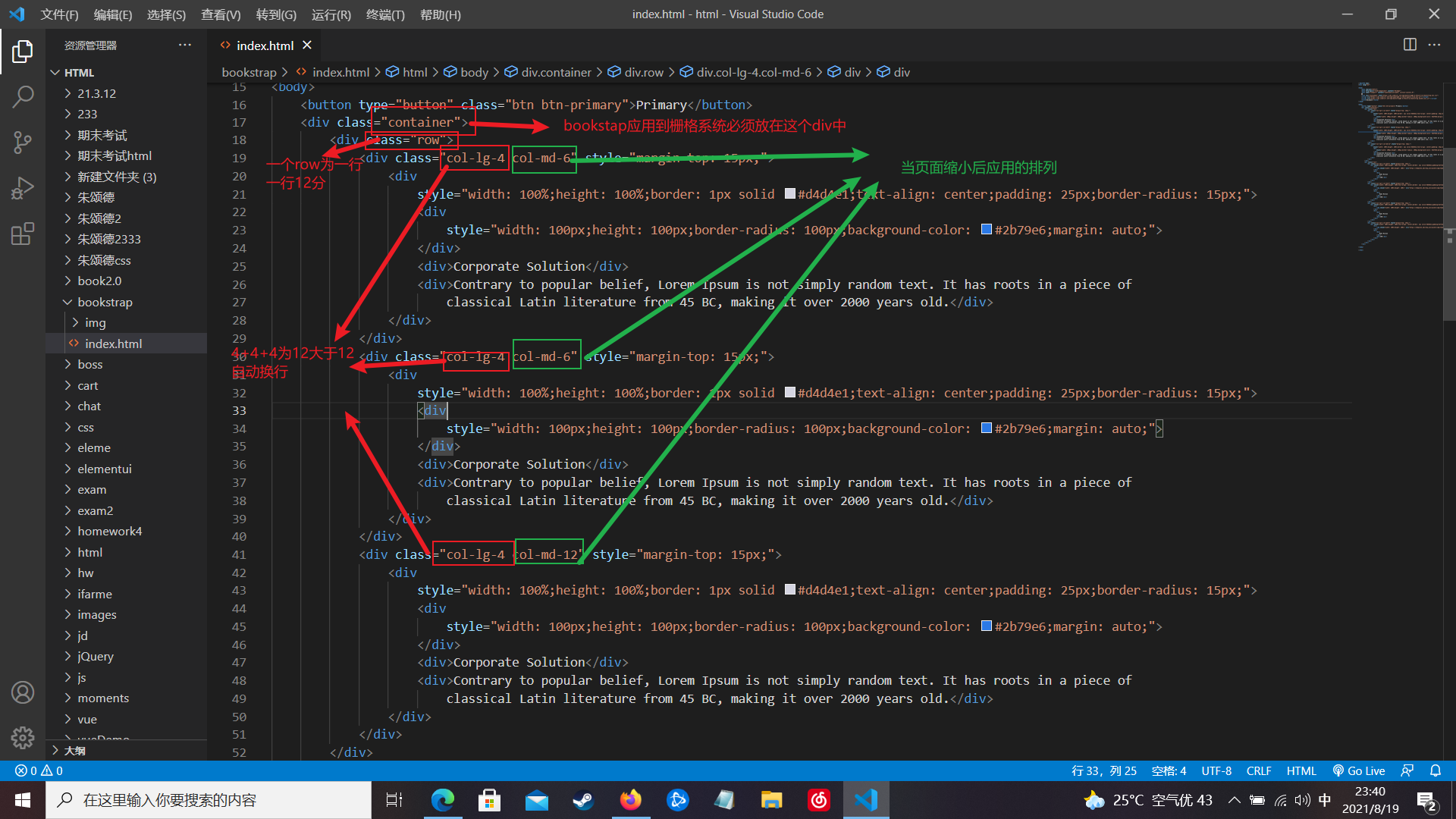Click the split editor right icon

(1410, 45)
